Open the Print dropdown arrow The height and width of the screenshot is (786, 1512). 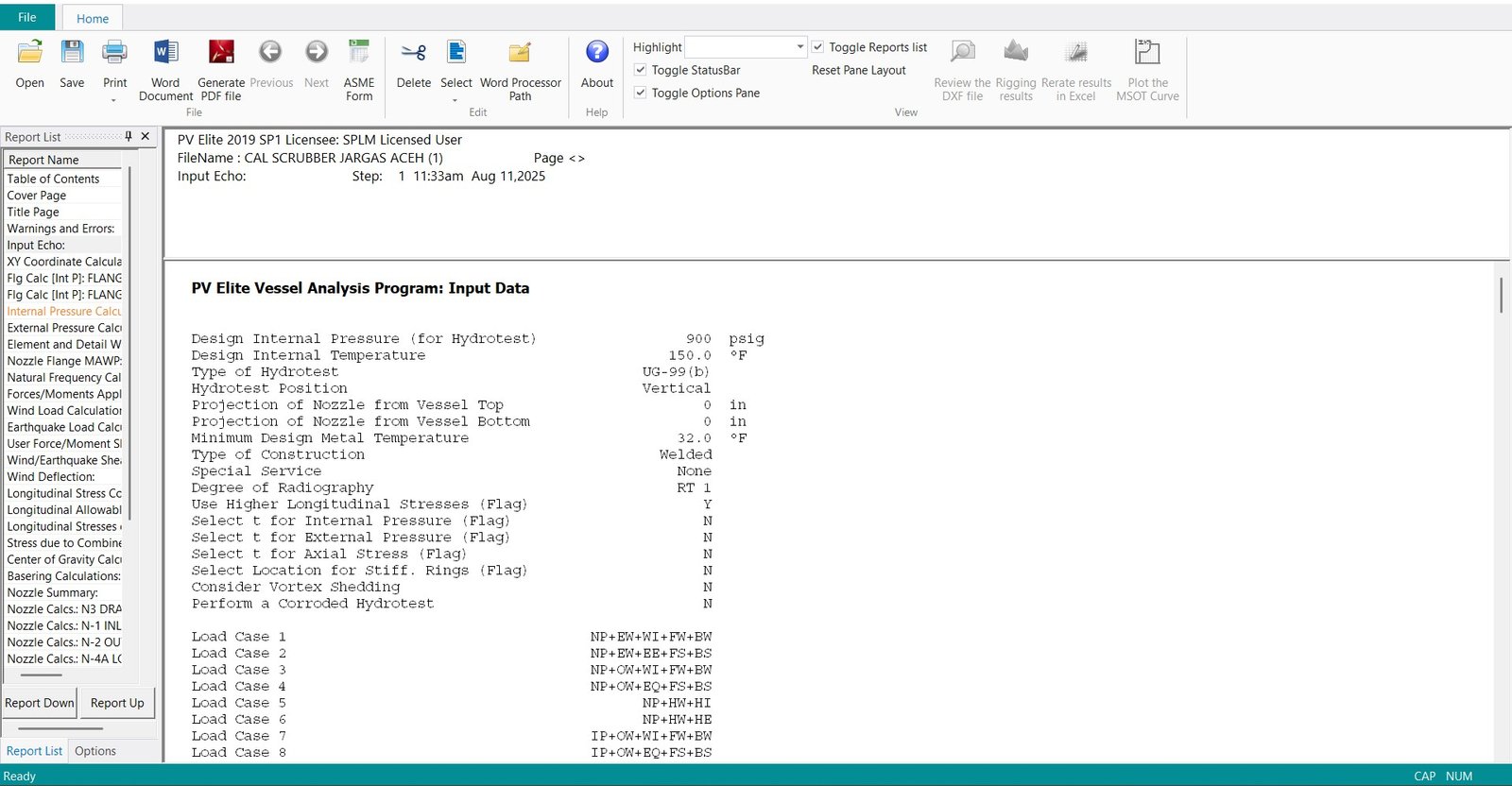coord(114,100)
